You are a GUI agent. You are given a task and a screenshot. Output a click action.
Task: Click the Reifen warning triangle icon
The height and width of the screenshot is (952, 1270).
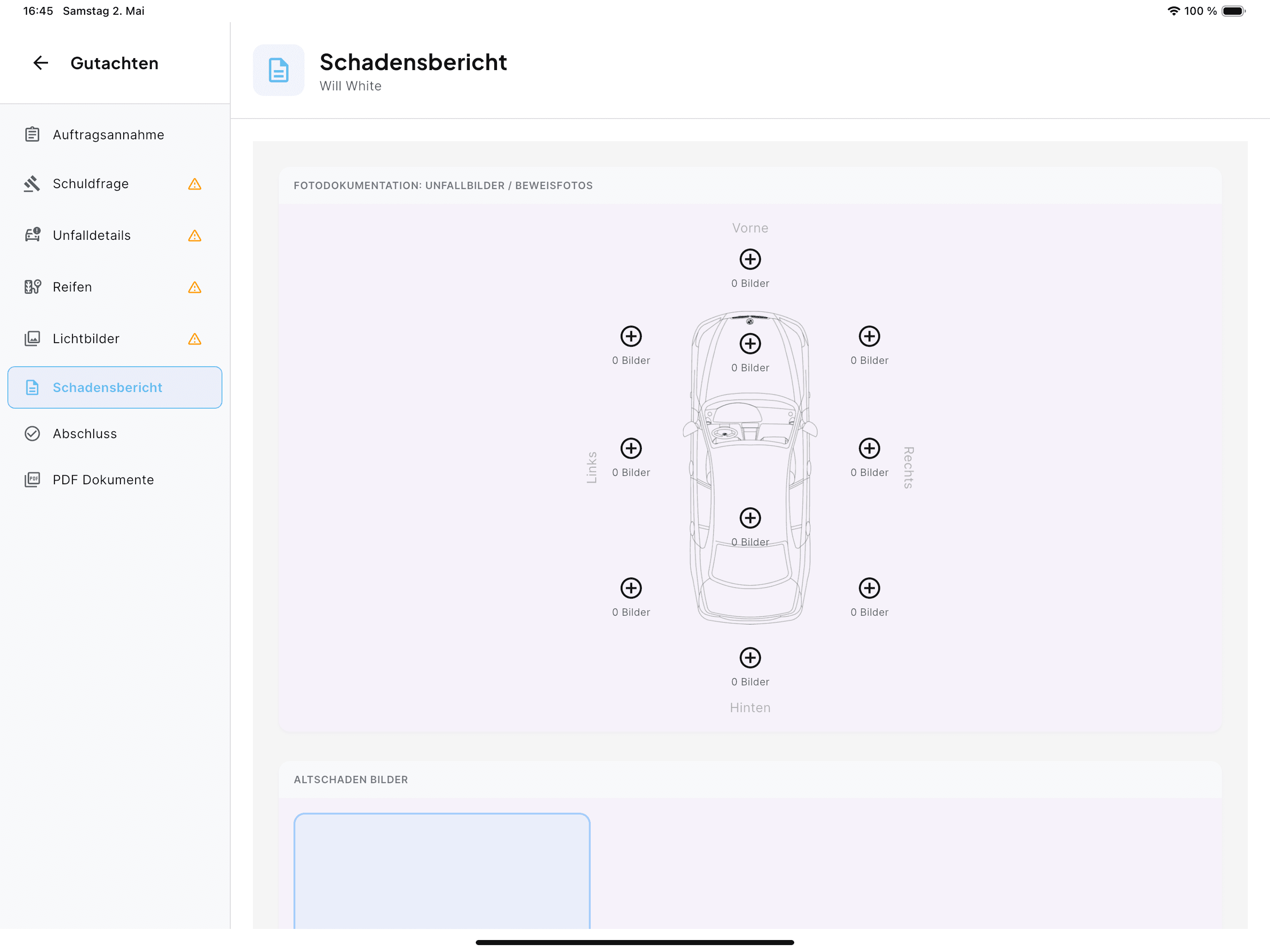195,287
